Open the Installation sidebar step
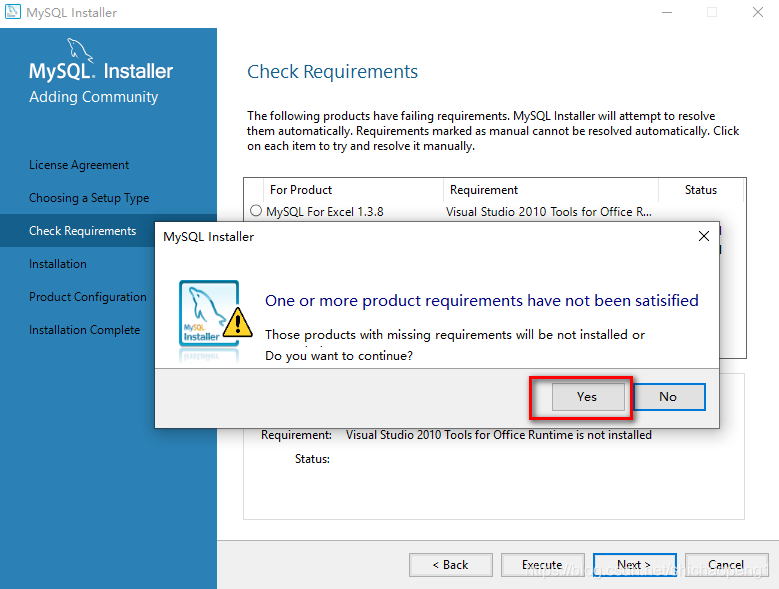Image resolution: width=779 pixels, height=589 pixels. click(x=58, y=264)
